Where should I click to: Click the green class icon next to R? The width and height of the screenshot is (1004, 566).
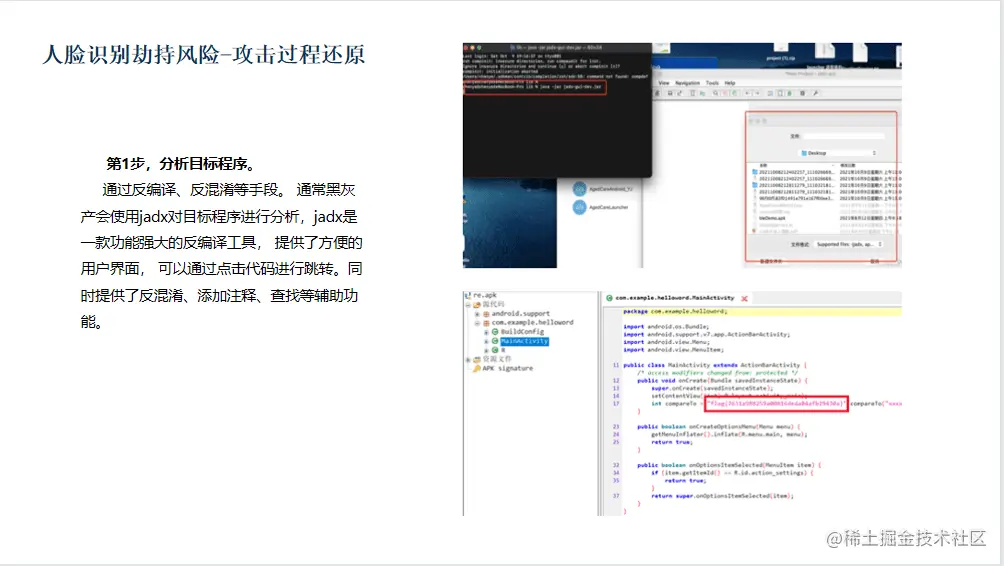click(495, 350)
